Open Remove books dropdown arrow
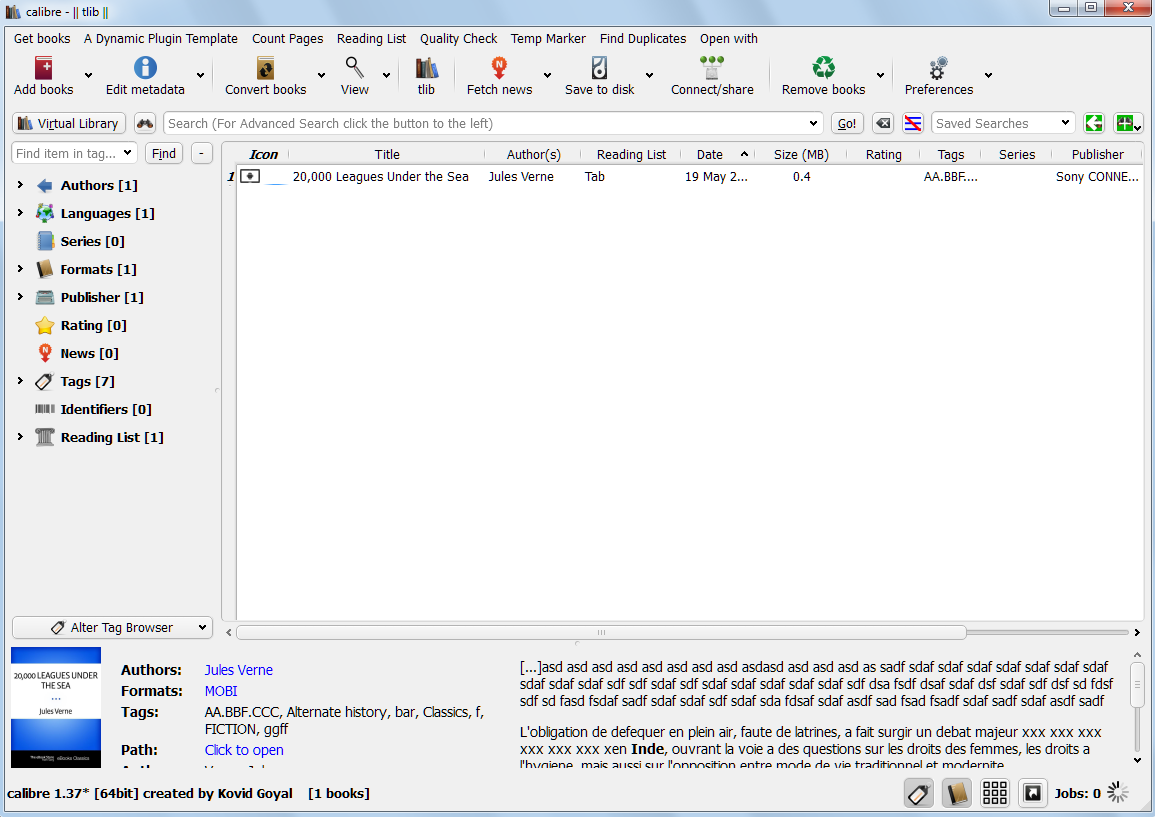The height and width of the screenshot is (817, 1155). pyautogui.click(x=880, y=75)
